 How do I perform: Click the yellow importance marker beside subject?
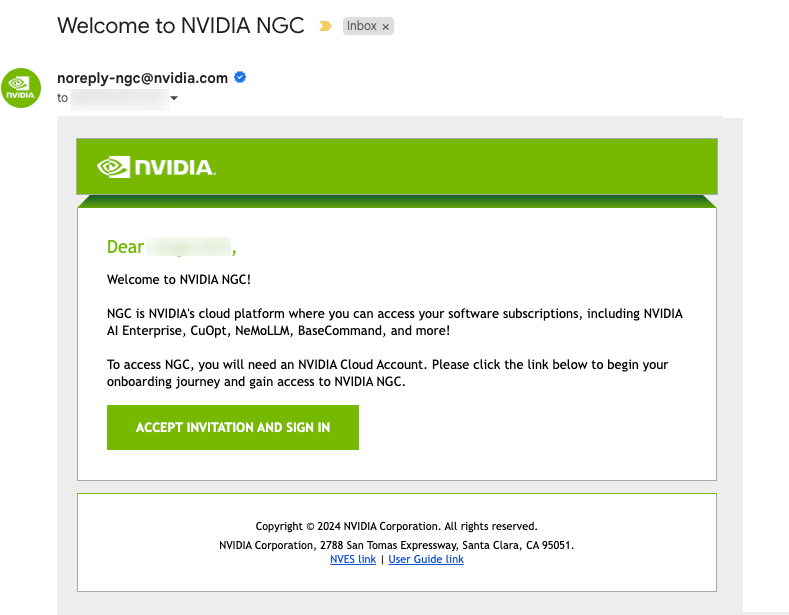pos(325,26)
